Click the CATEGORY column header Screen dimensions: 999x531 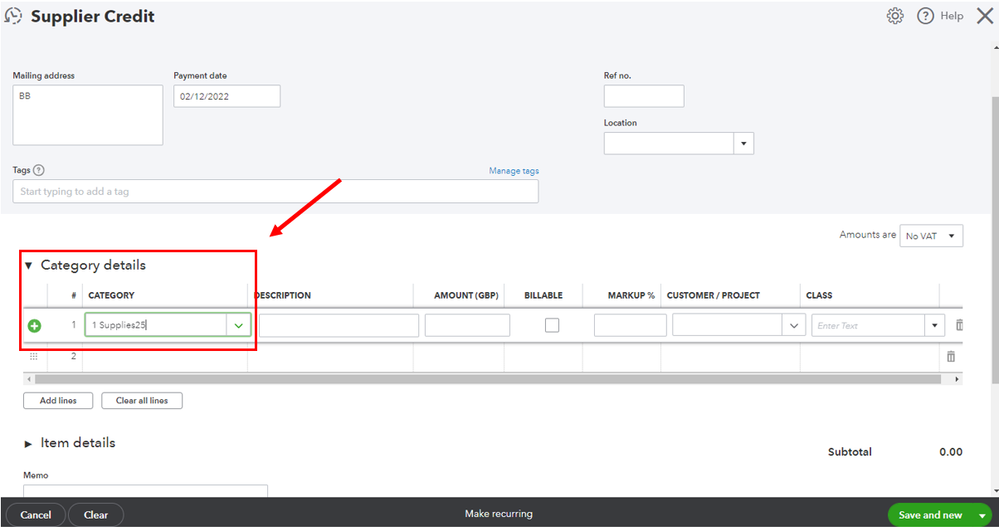[x=111, y=295]
